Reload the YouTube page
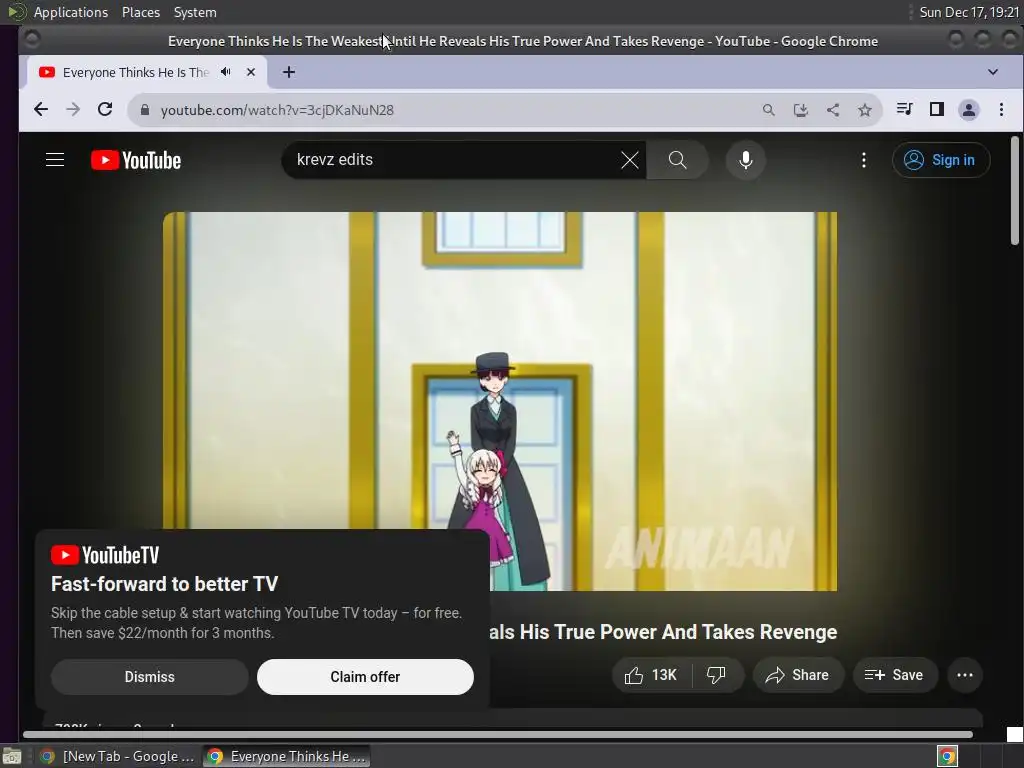The image size is (1024, 768). (105, 110)
